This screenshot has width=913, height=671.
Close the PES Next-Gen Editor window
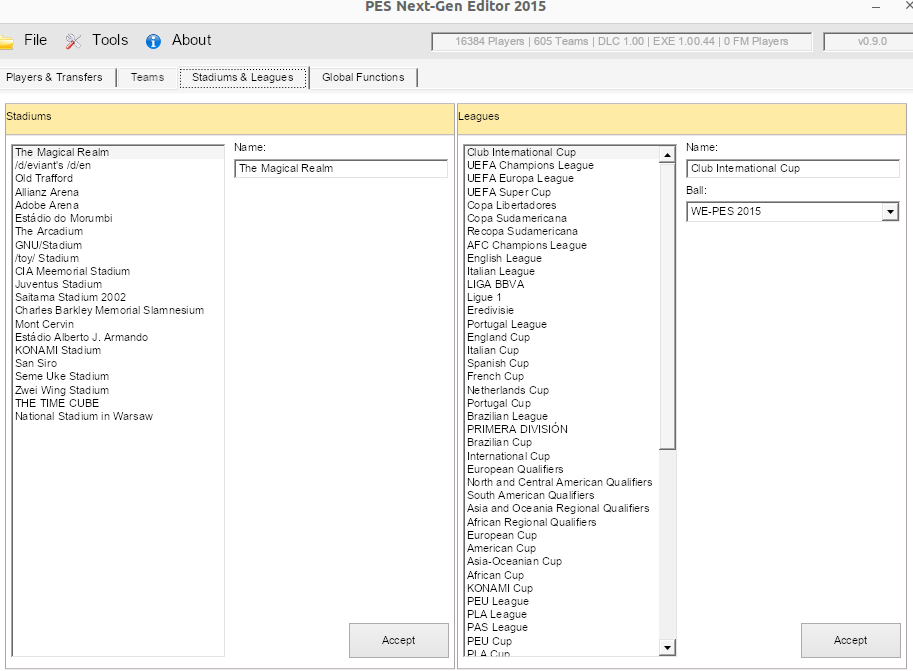pyautogui.click(x=908, y=6)
